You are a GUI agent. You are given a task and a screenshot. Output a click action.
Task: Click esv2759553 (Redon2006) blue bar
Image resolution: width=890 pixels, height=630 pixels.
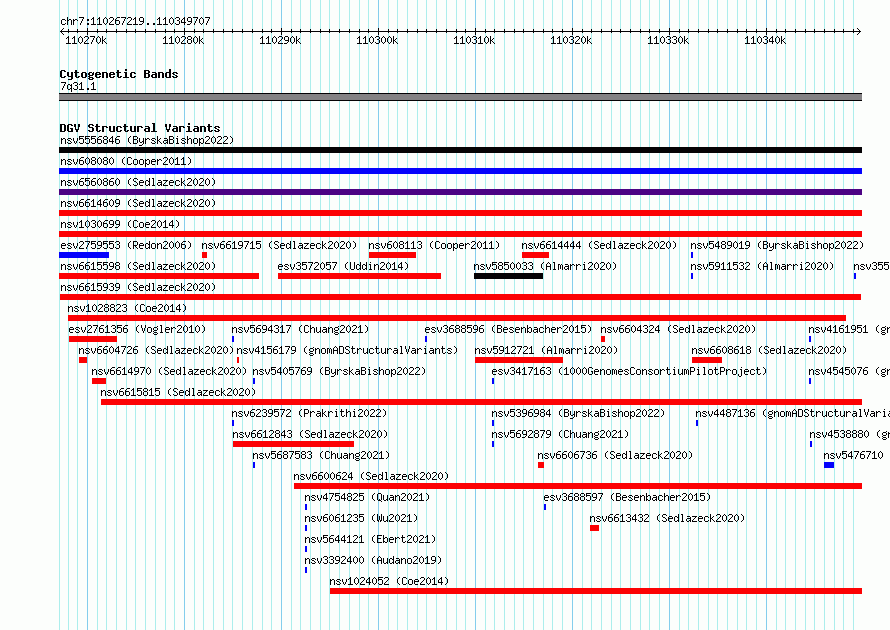coord(84,255)
